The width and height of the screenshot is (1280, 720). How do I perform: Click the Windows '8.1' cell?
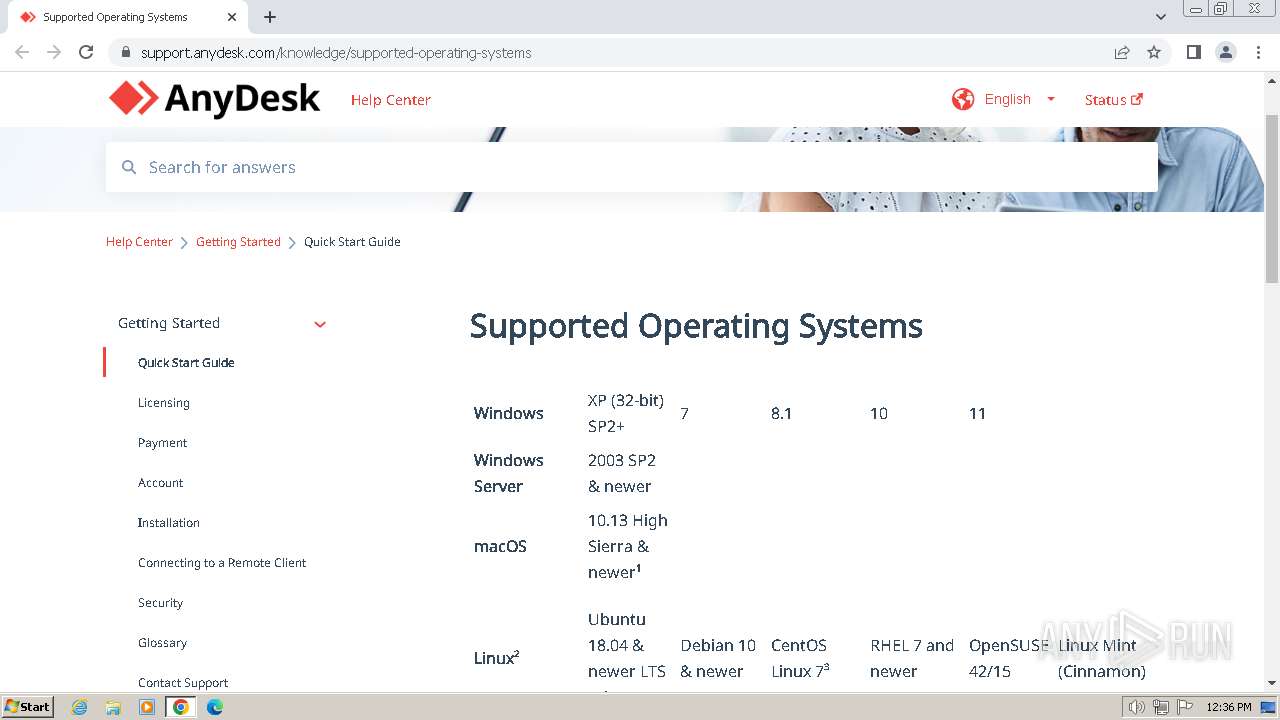(782, 413)
